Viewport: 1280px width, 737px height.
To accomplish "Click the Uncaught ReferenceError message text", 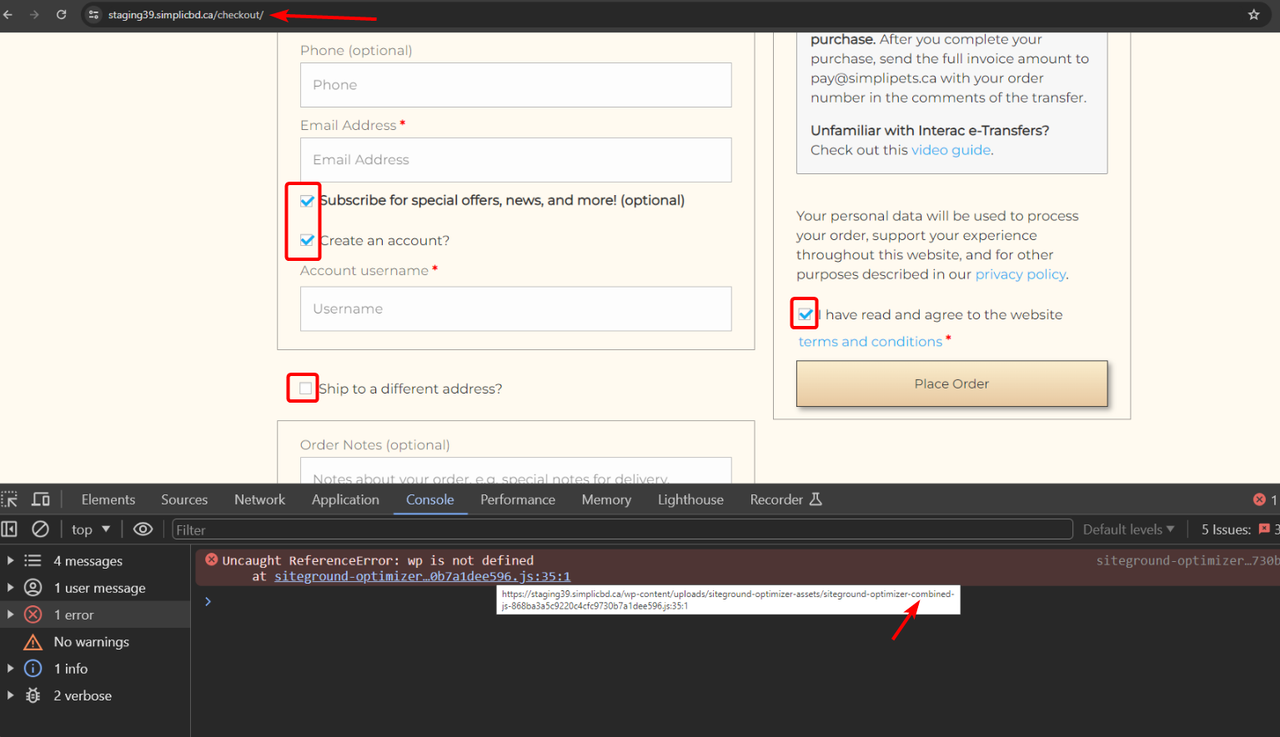I will pyautogui.click(x=378, y=560).
